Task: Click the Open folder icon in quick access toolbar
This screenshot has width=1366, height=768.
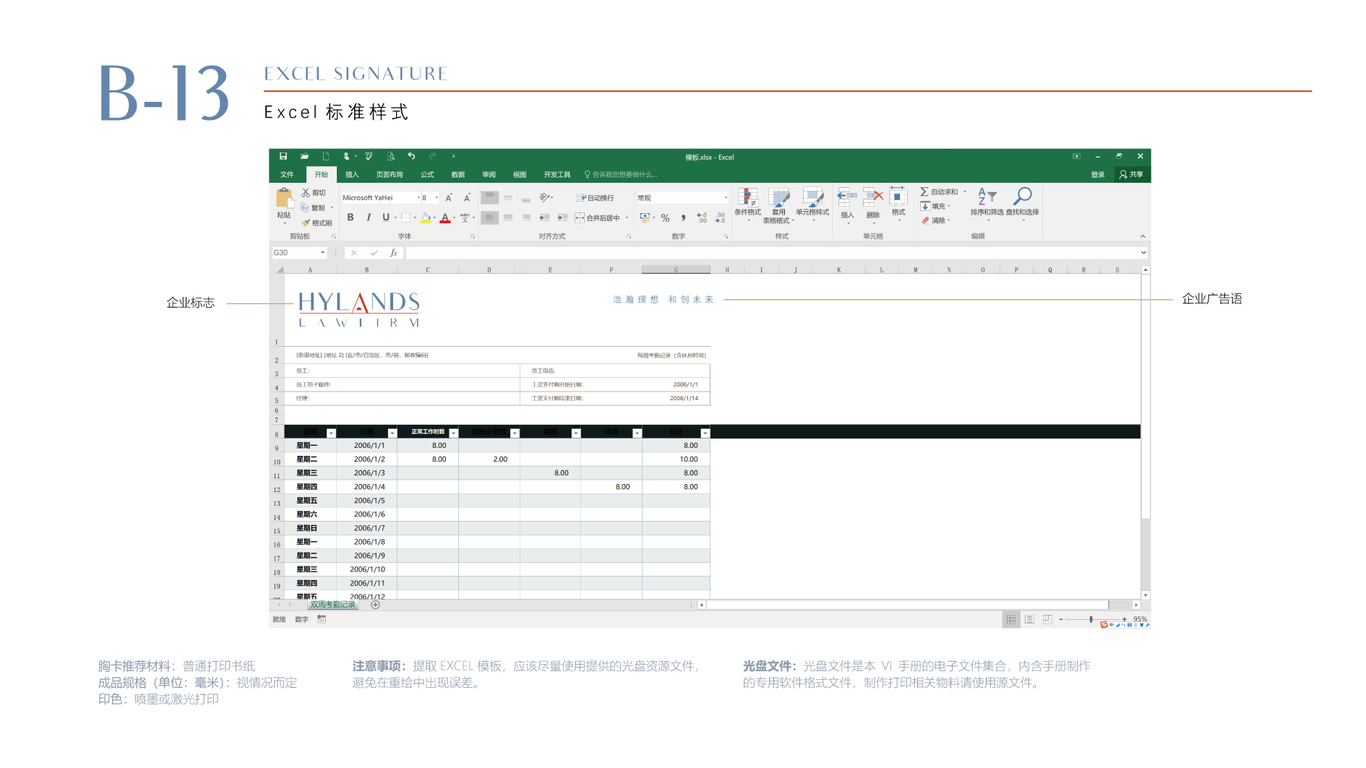Action: tap(304, 157)
